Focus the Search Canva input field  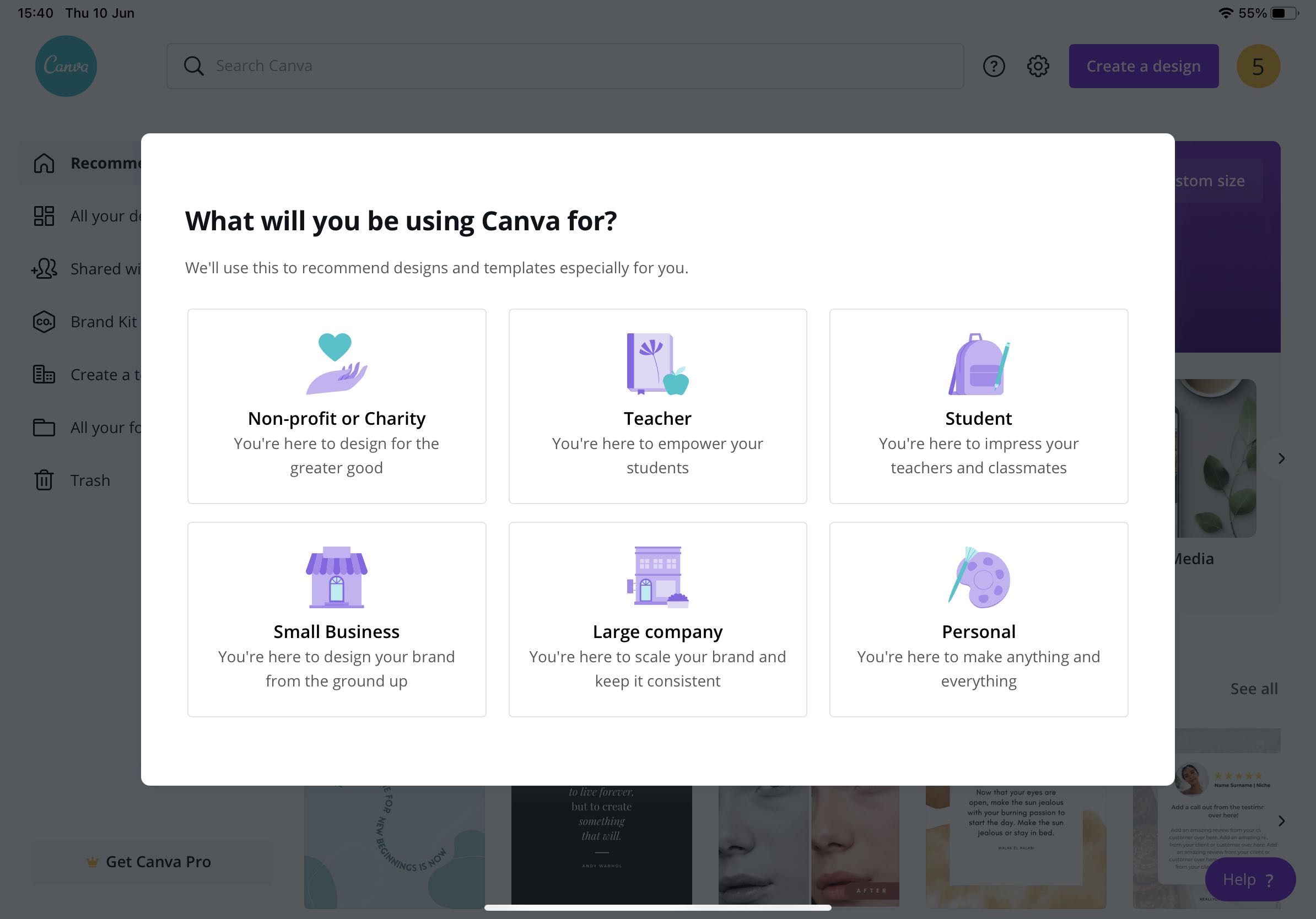564,66
